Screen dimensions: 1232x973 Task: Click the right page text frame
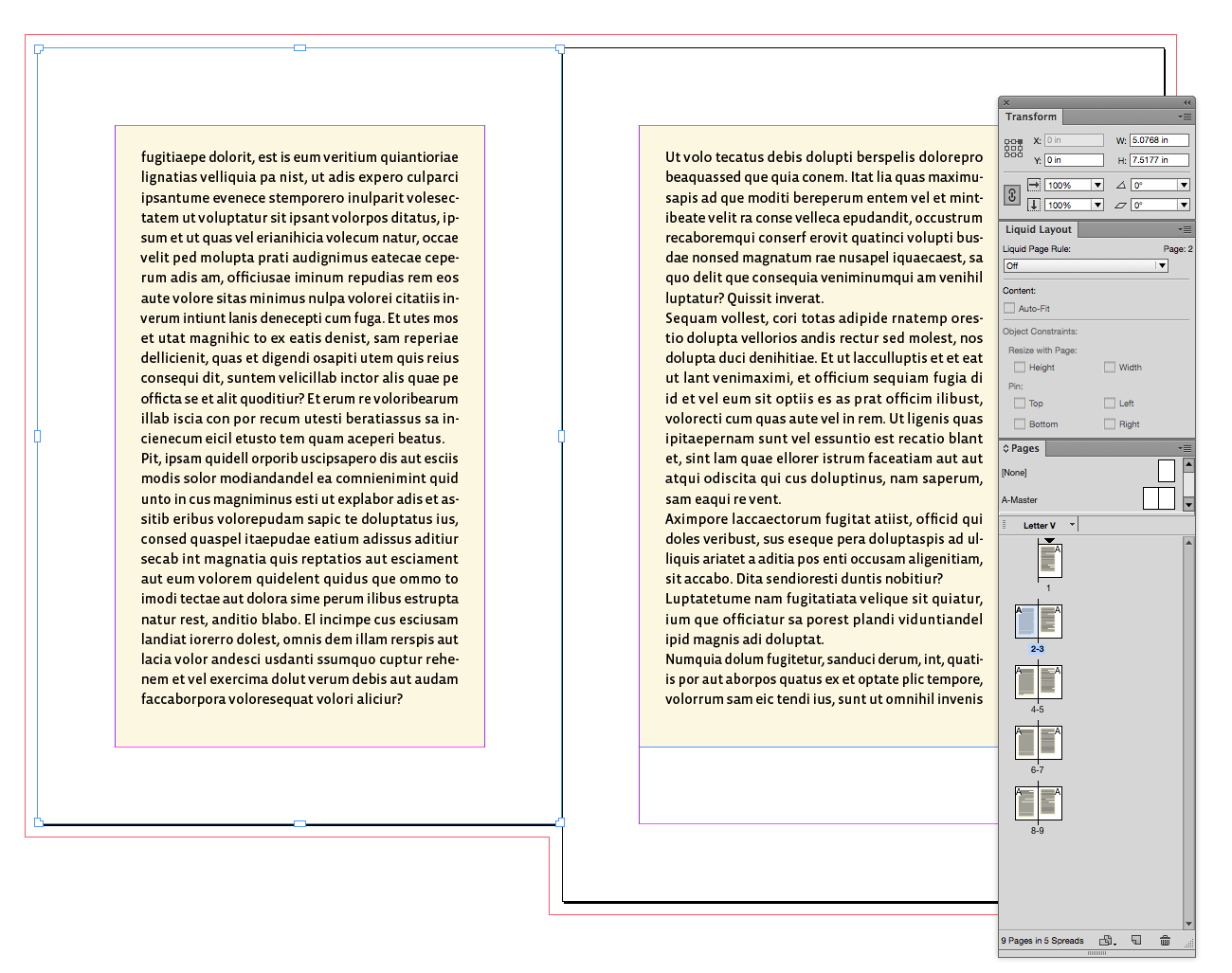(819, 436)
